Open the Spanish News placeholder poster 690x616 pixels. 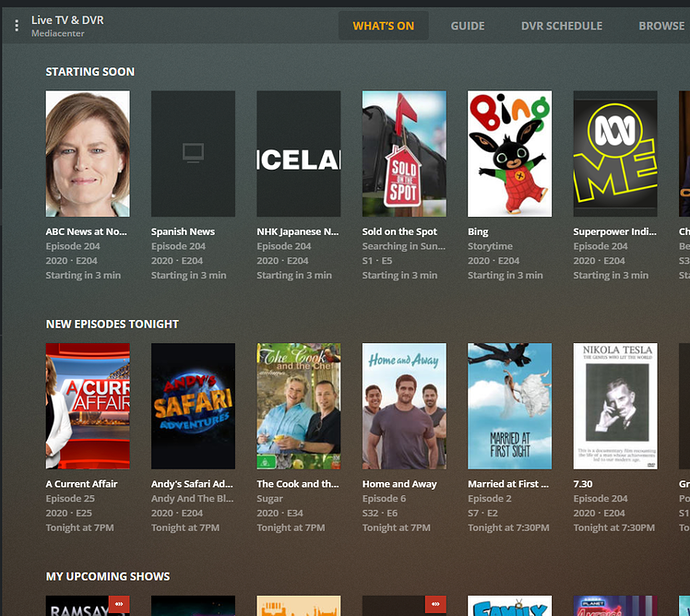point(193,154)
